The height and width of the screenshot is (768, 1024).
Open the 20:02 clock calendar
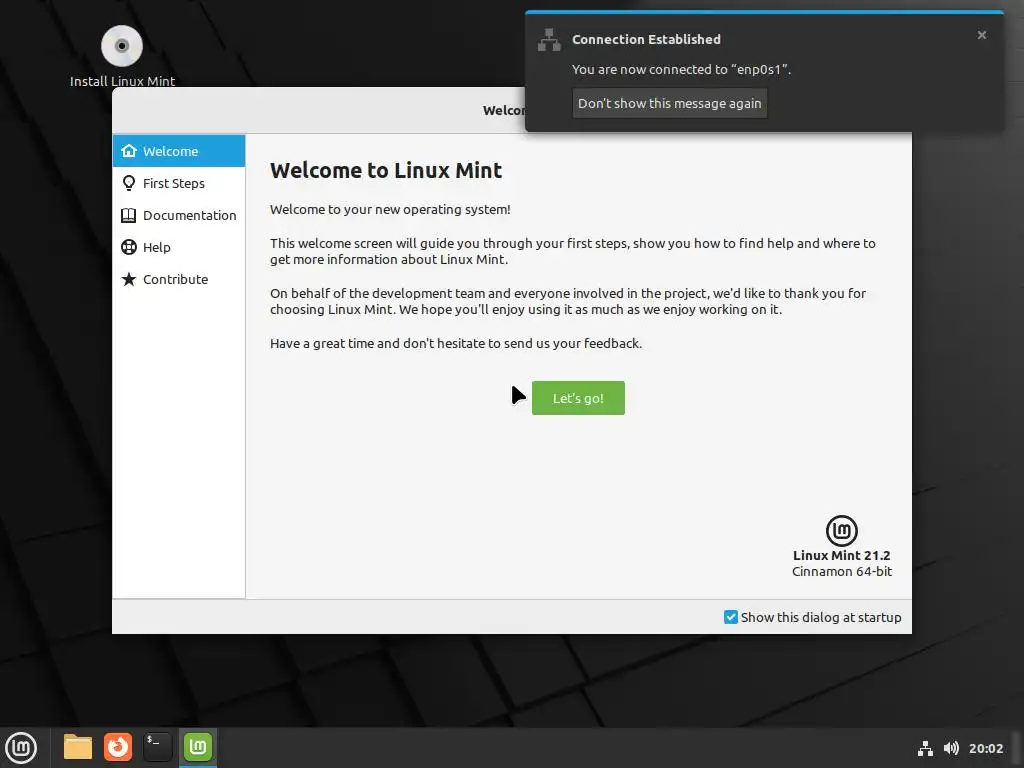(x=985, y=748)
